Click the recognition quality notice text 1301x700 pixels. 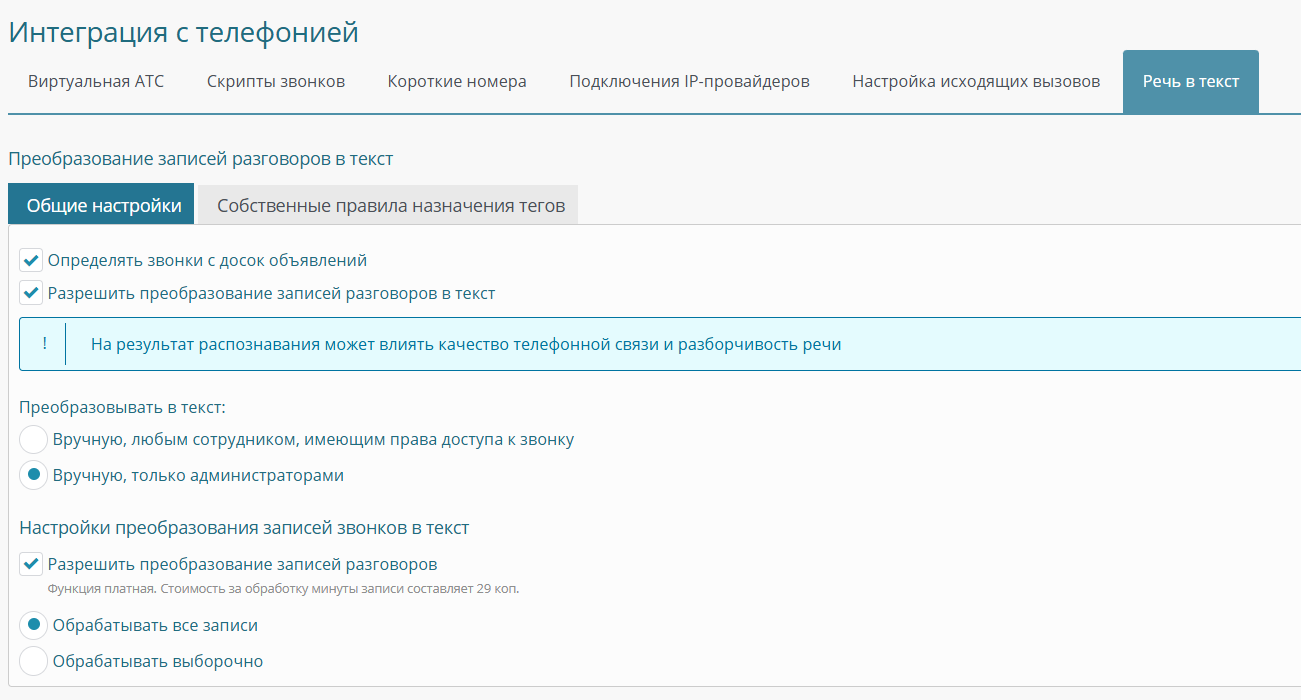tap(465, 345)
